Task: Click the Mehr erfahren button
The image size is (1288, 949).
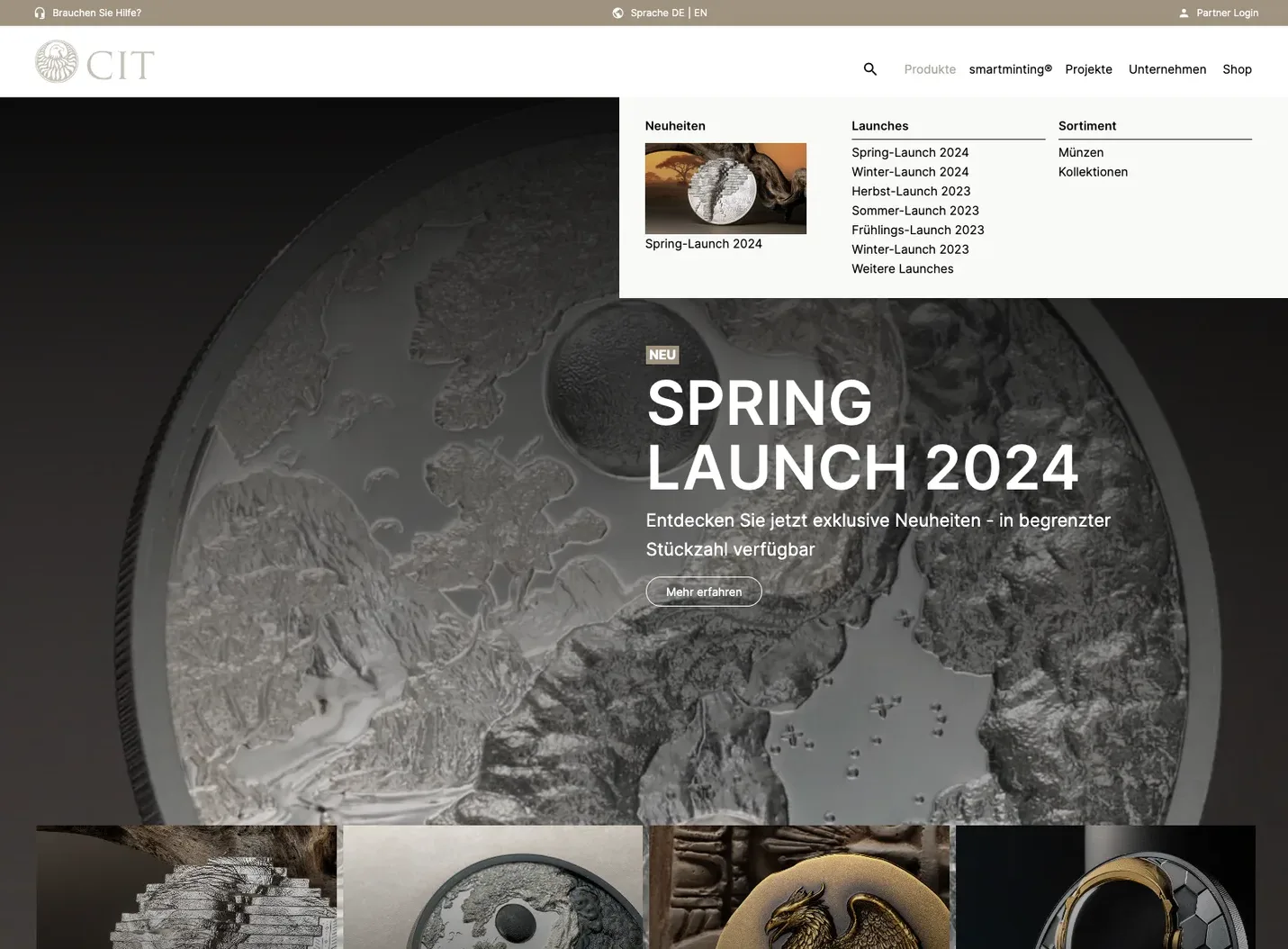Action: tap(704, 592)
